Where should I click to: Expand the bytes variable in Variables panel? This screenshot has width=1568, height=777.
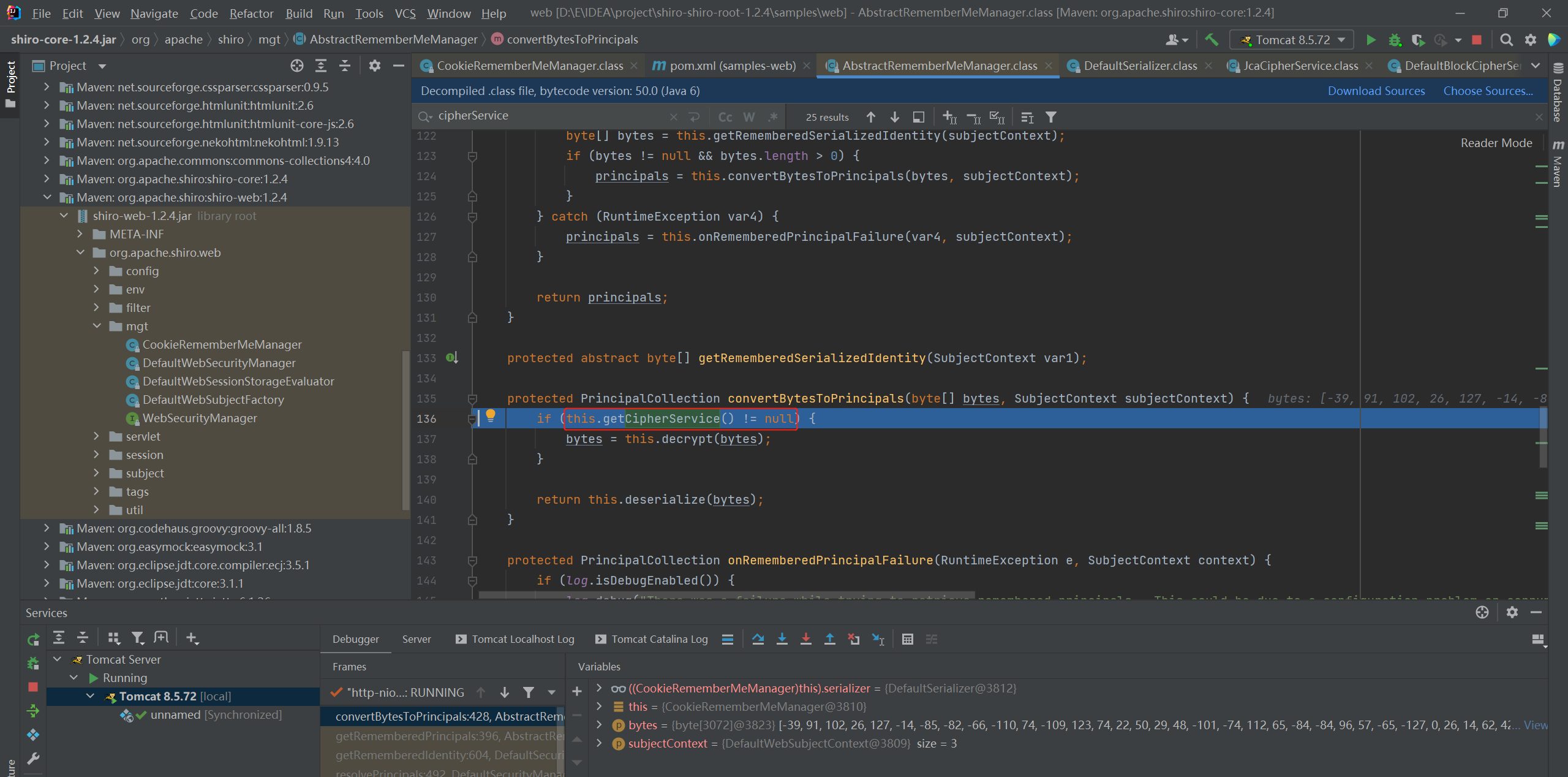pos(599,725)
